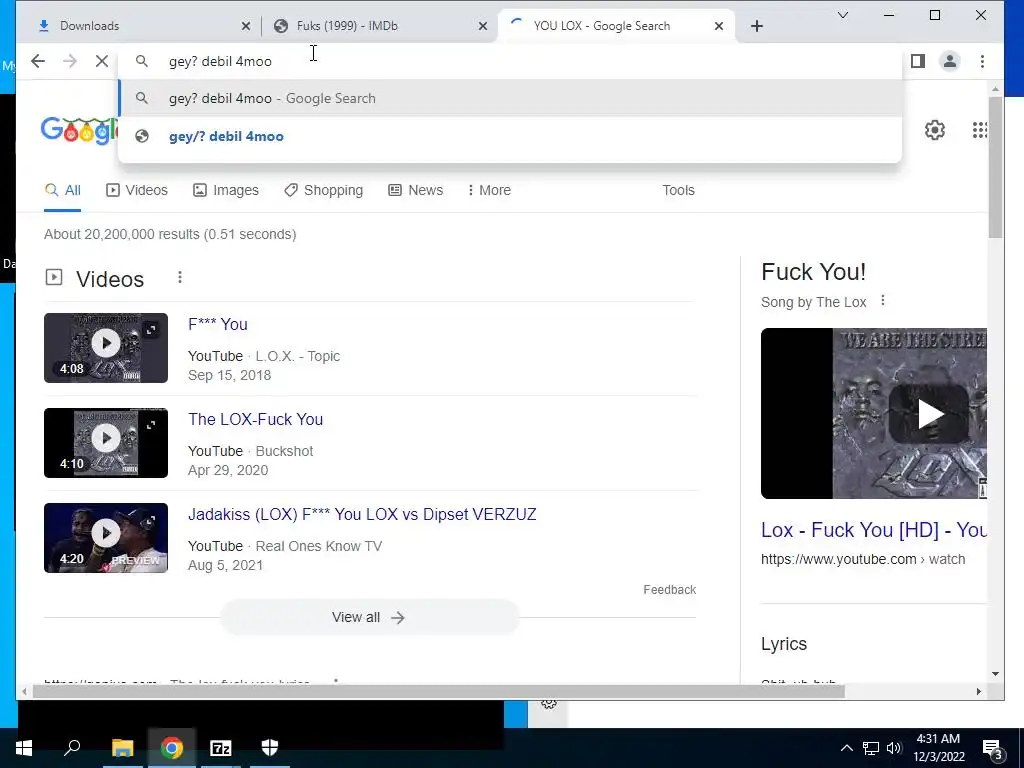Open network status tray icon

[871, 748]
